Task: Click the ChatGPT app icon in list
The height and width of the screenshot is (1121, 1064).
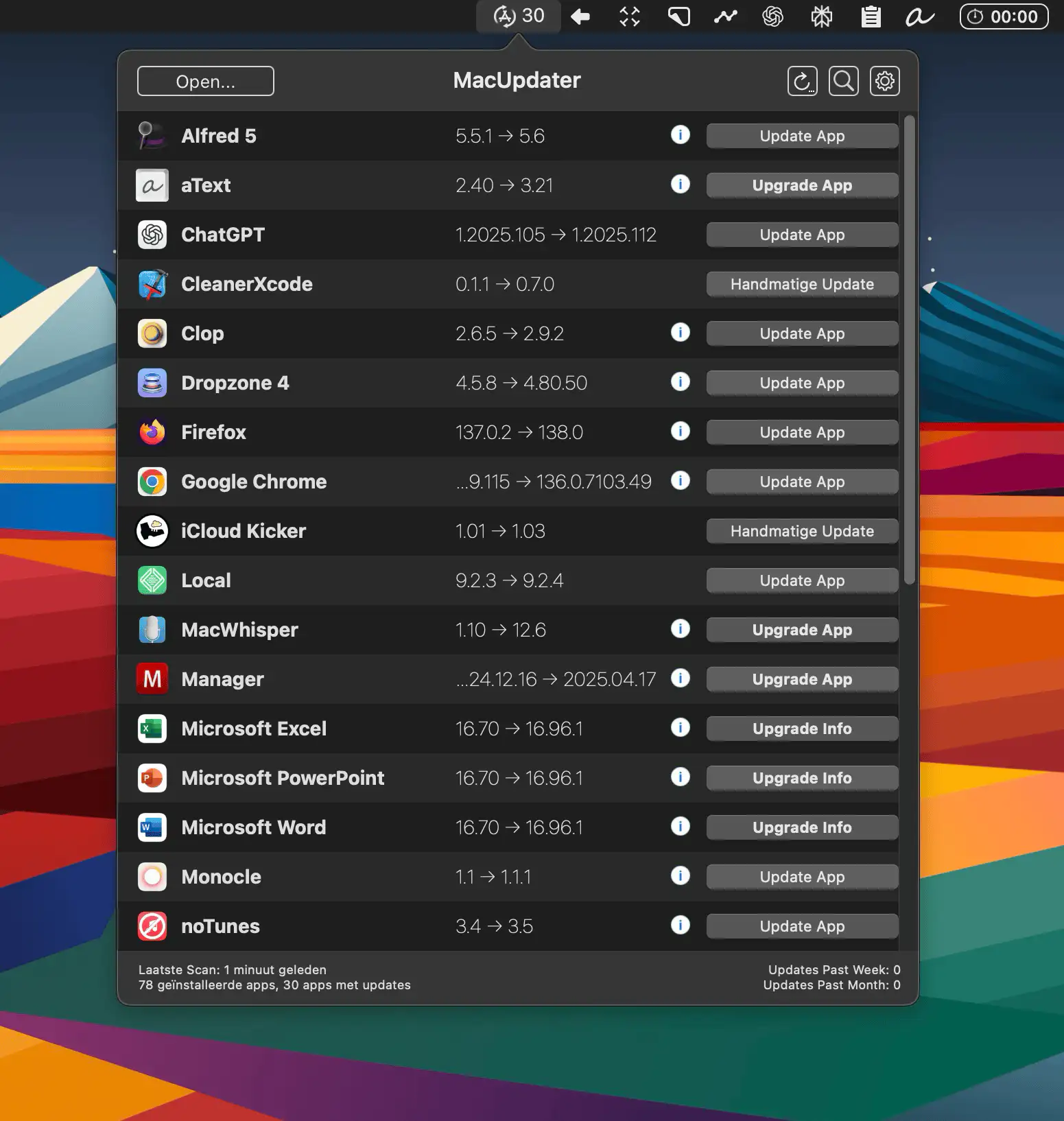Action: click(x=152, y=235)
